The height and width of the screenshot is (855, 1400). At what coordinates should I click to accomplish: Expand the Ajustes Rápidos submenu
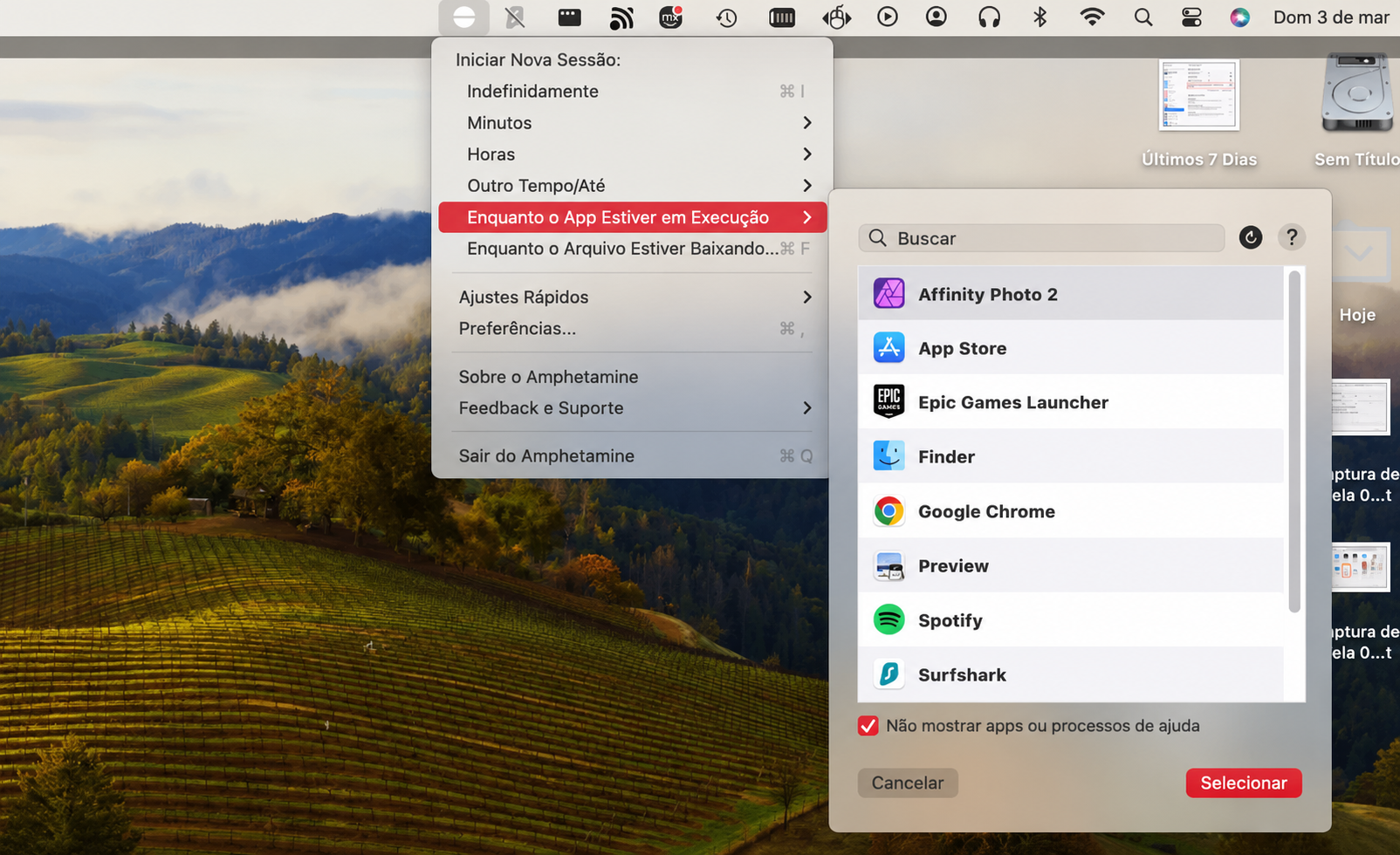click(x=633, y=298)
